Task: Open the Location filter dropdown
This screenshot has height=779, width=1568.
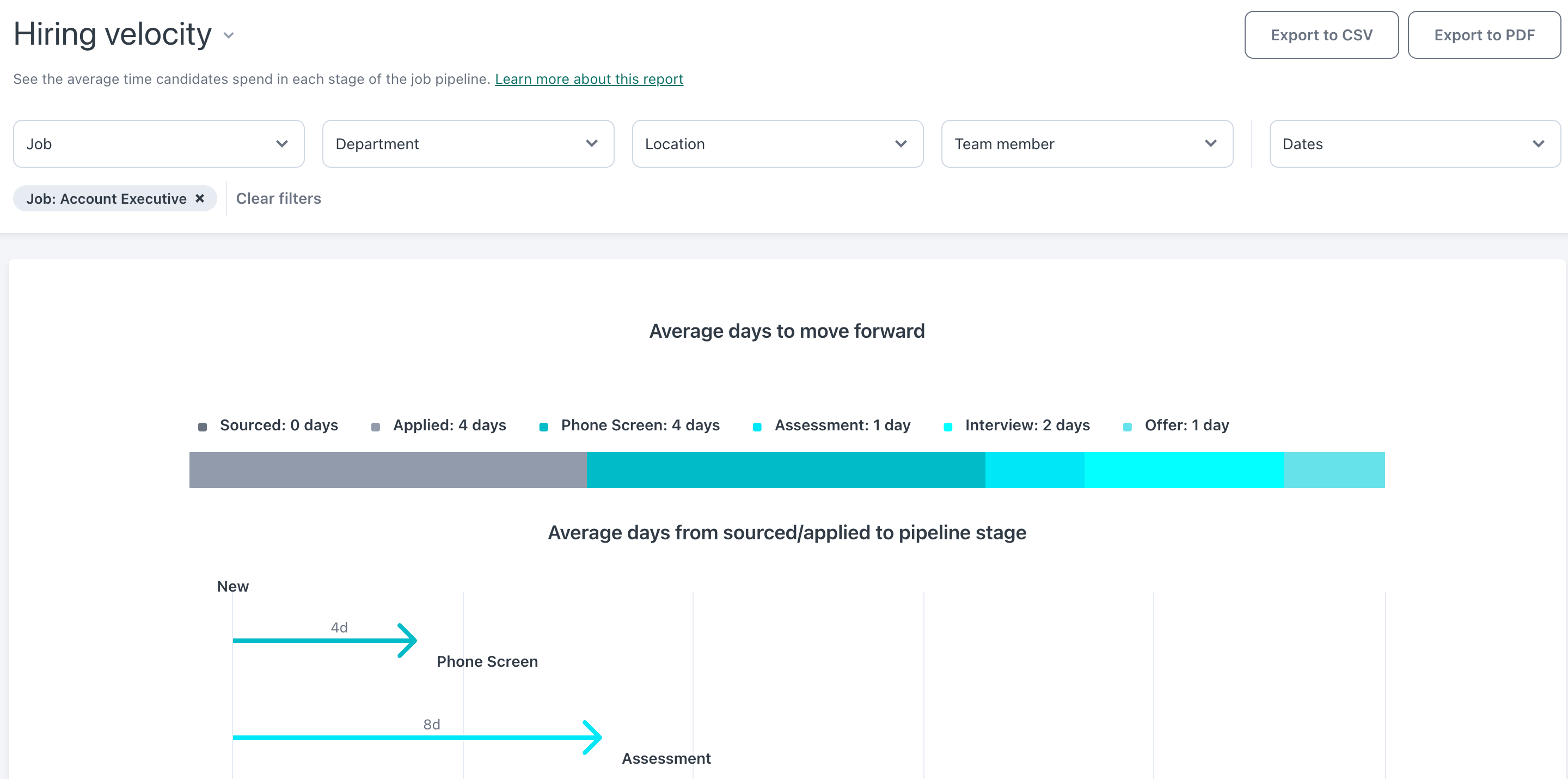Action: pos(777,144)
